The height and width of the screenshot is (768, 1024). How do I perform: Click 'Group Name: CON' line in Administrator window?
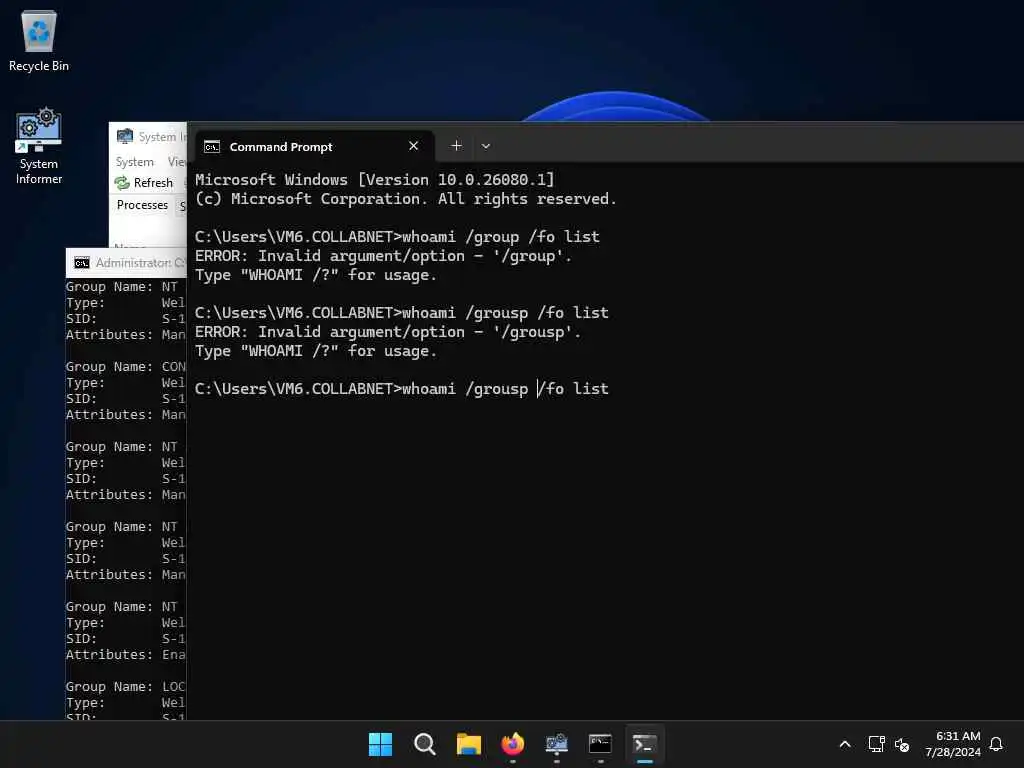[x=126, y=366]
